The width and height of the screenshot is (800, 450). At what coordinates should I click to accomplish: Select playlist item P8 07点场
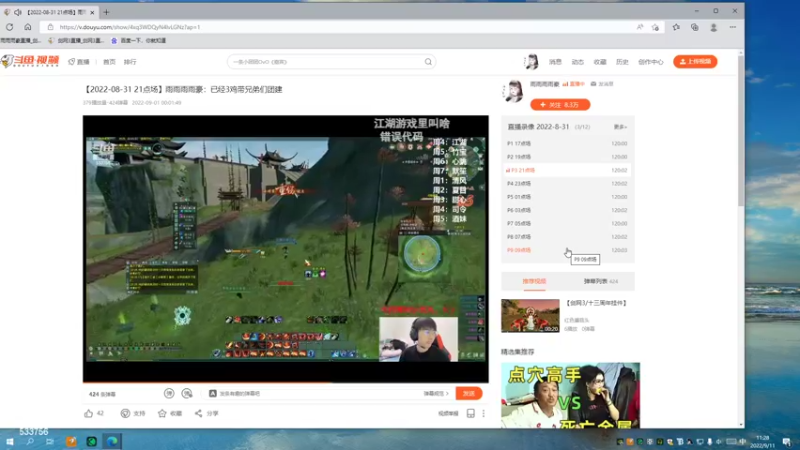[567, 236]
